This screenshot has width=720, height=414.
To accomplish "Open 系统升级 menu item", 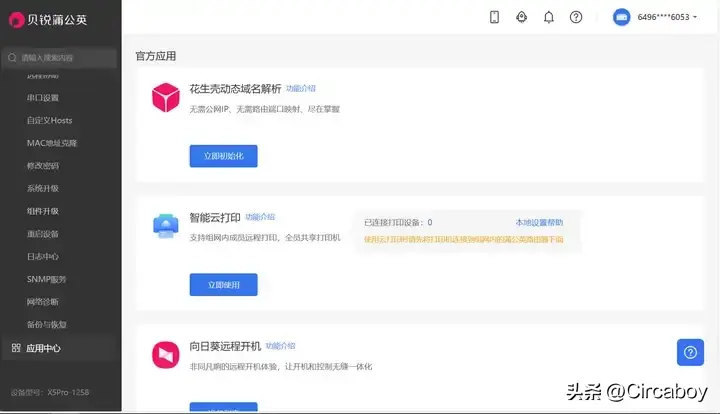I will 43,188.
